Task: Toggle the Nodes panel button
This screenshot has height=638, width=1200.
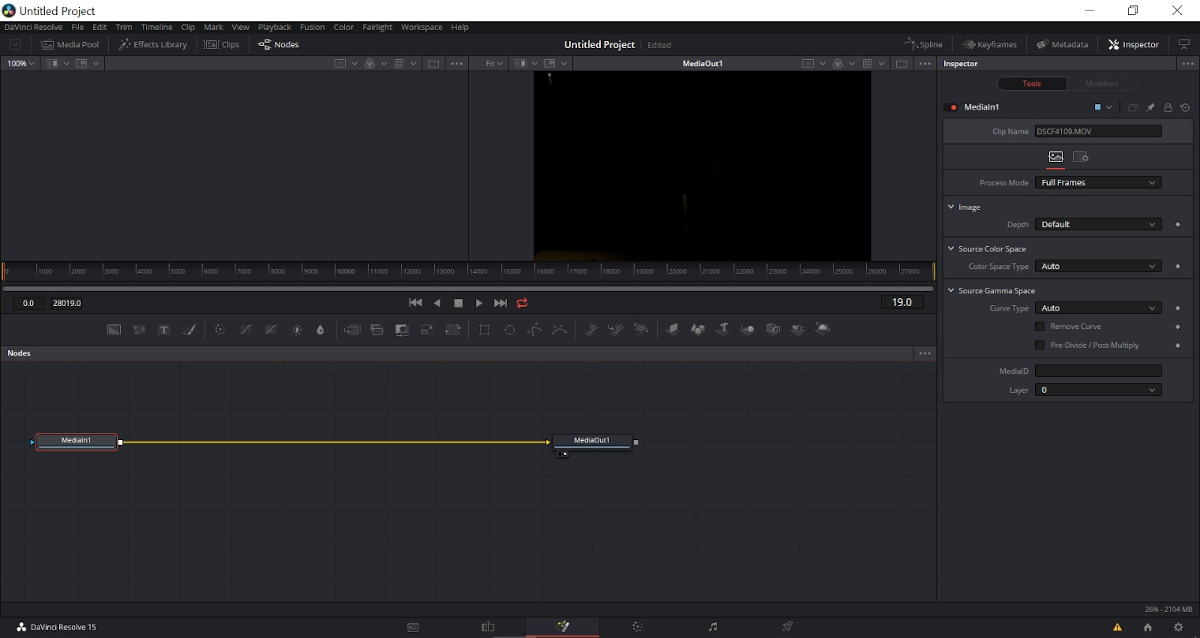Action: pos(278,44)
